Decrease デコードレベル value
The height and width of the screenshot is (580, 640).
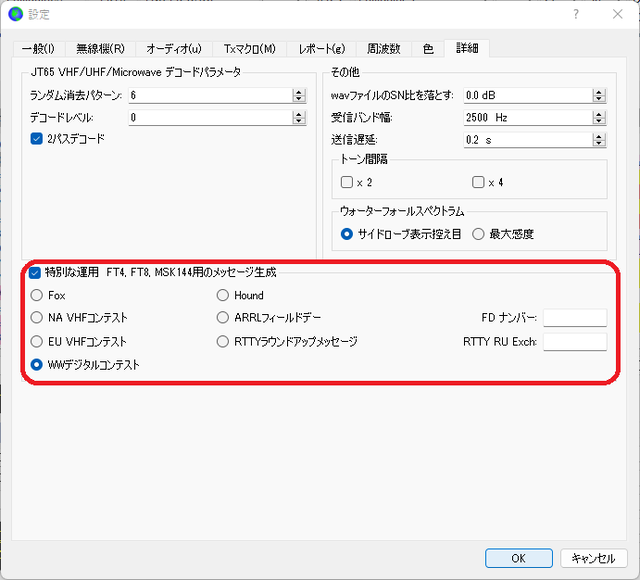pos(299,121)
